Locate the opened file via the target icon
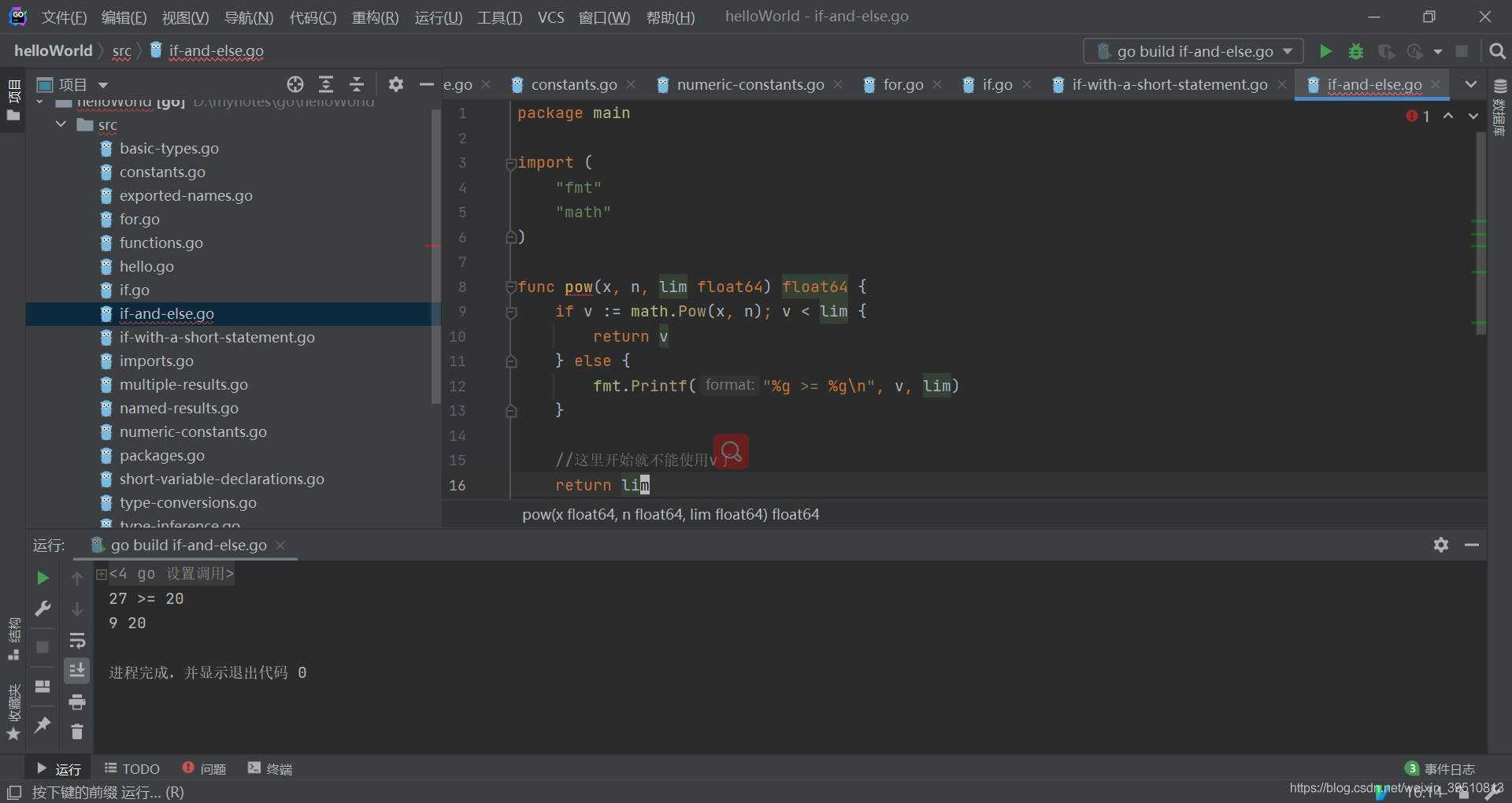The image size is (1512, 803). coord(295,84)
